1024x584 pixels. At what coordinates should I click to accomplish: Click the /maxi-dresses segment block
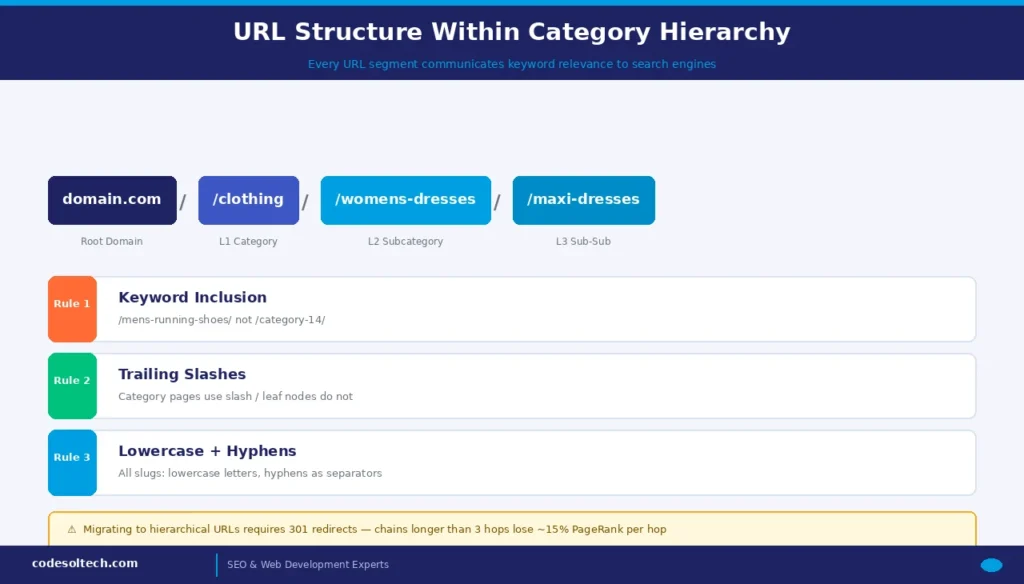pos(583,200)
